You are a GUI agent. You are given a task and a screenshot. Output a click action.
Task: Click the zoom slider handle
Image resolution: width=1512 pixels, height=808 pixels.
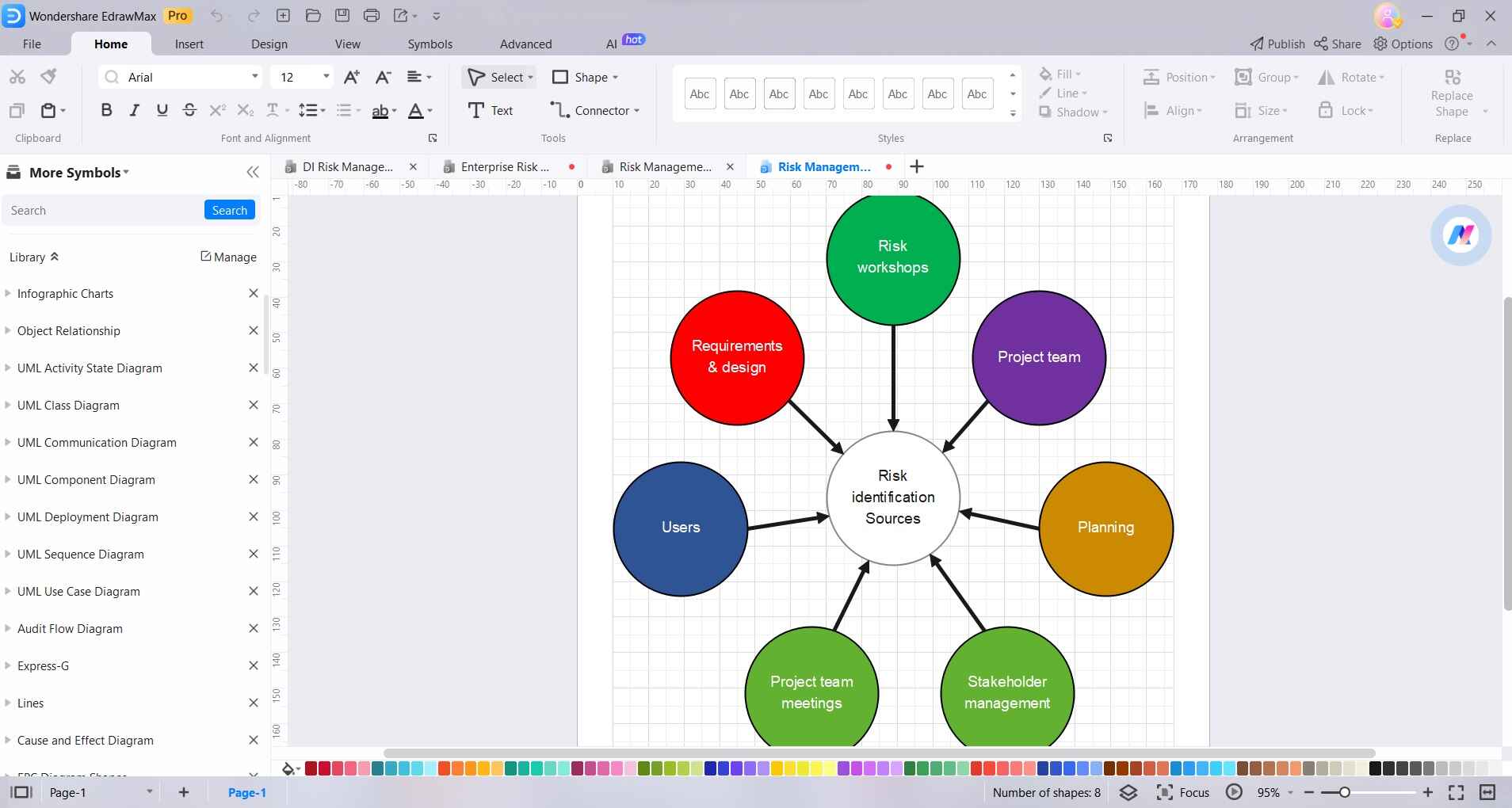click(1345, 792)
